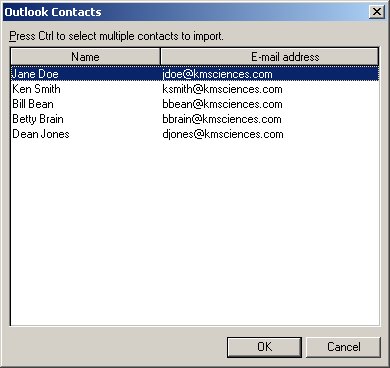Select the bbrain@kmsciences.com email address
The height and width of the screenshot is (368, 390).
click(222, 119)
